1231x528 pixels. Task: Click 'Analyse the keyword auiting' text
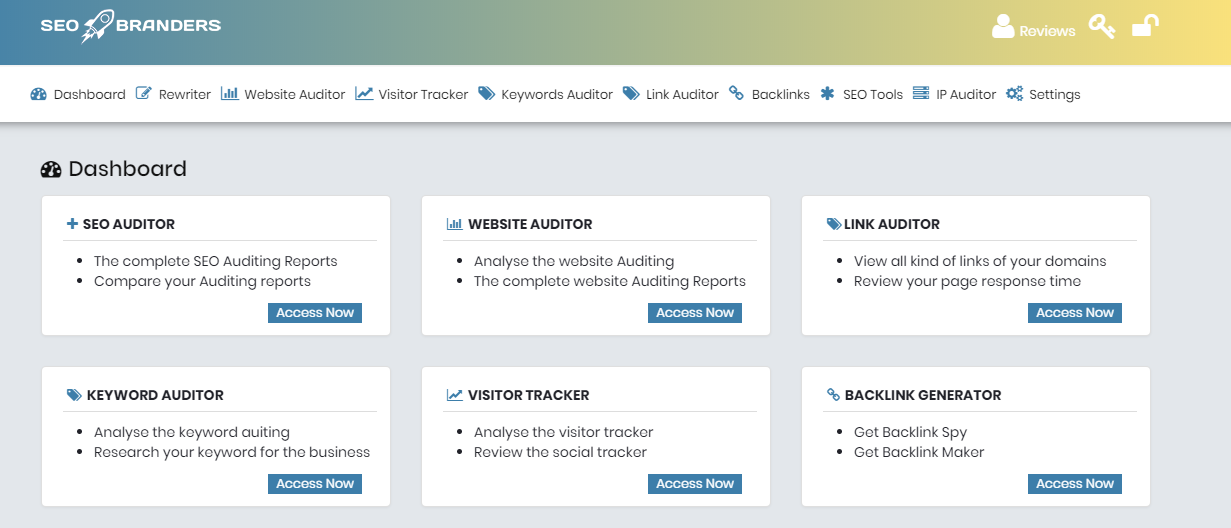coord(192,432)
